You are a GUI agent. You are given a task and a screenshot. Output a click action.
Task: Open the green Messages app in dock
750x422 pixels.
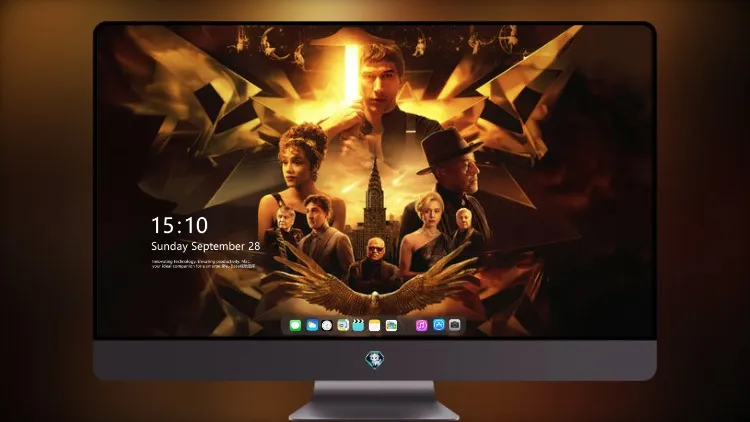[295, 326]
